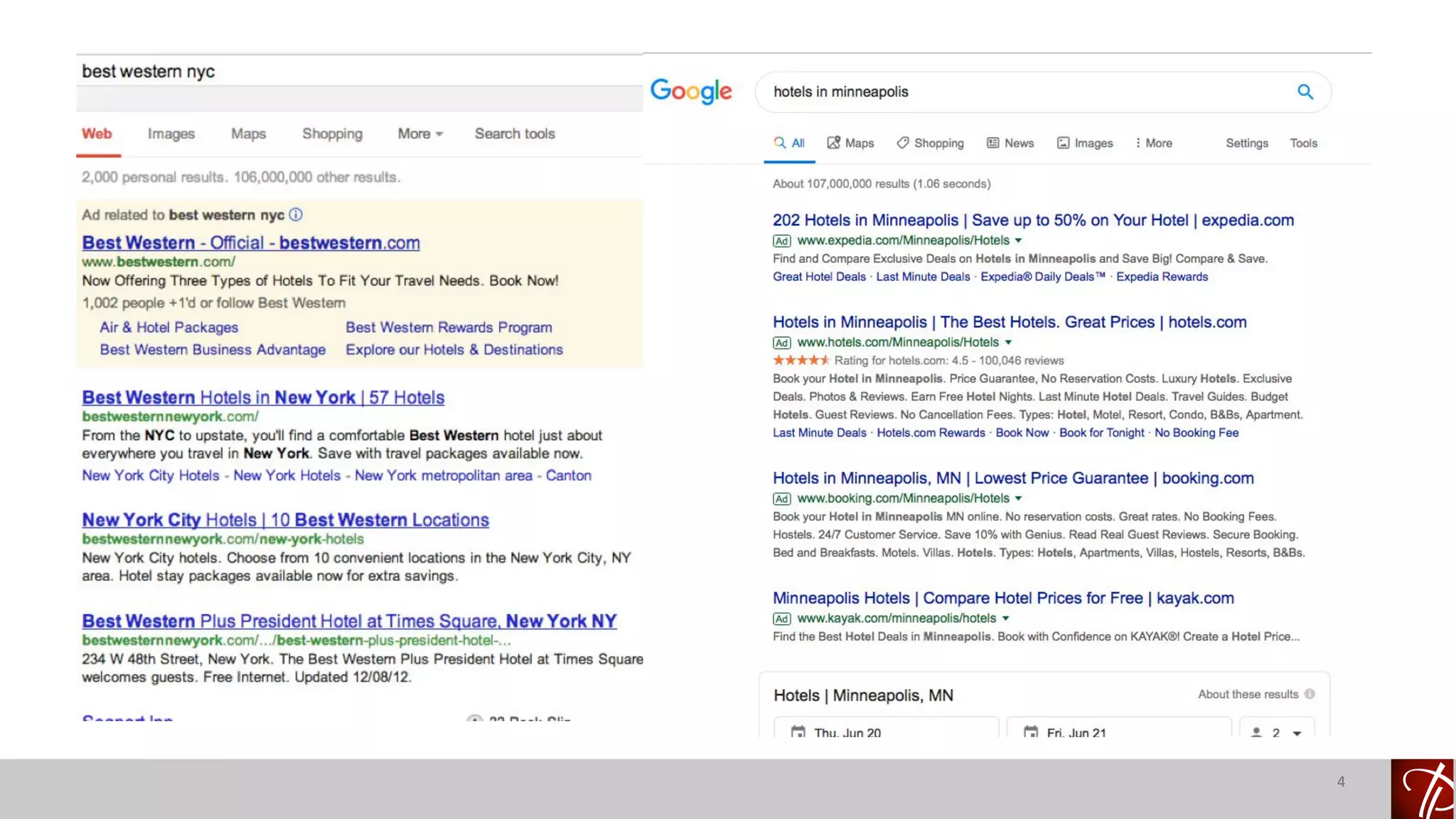Open the 'Best Western - Official - bestwestern.com' link
The height and width of the screenshot is (819, 1456).
[x=250, y=243]
